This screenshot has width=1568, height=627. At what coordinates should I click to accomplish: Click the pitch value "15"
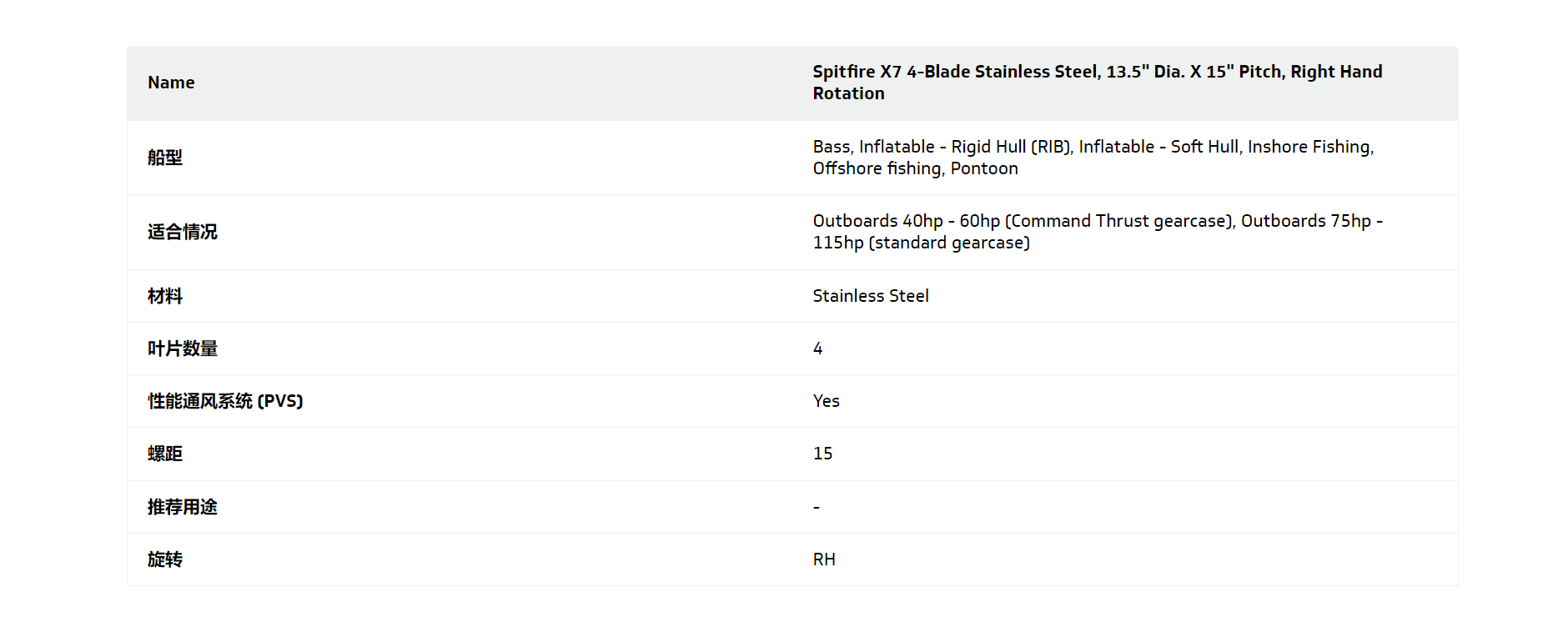[822, 454]
